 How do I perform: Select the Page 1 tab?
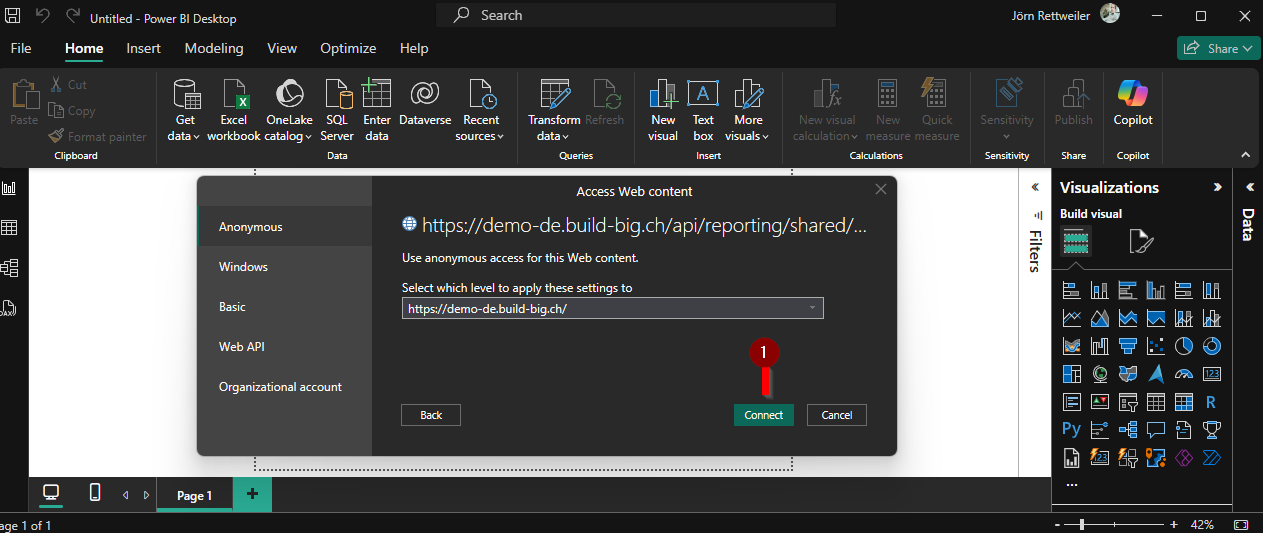[195, 495]
